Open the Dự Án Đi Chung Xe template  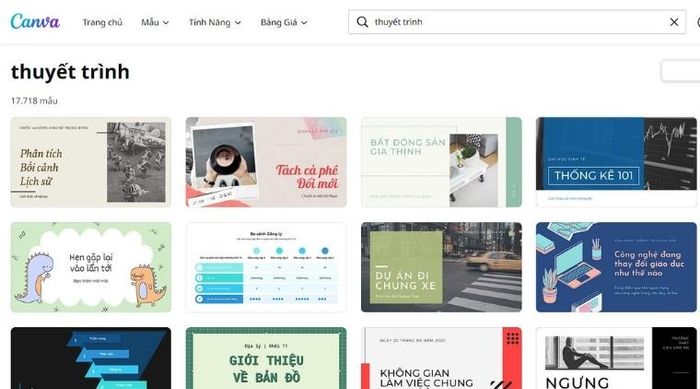pos(441,267)
